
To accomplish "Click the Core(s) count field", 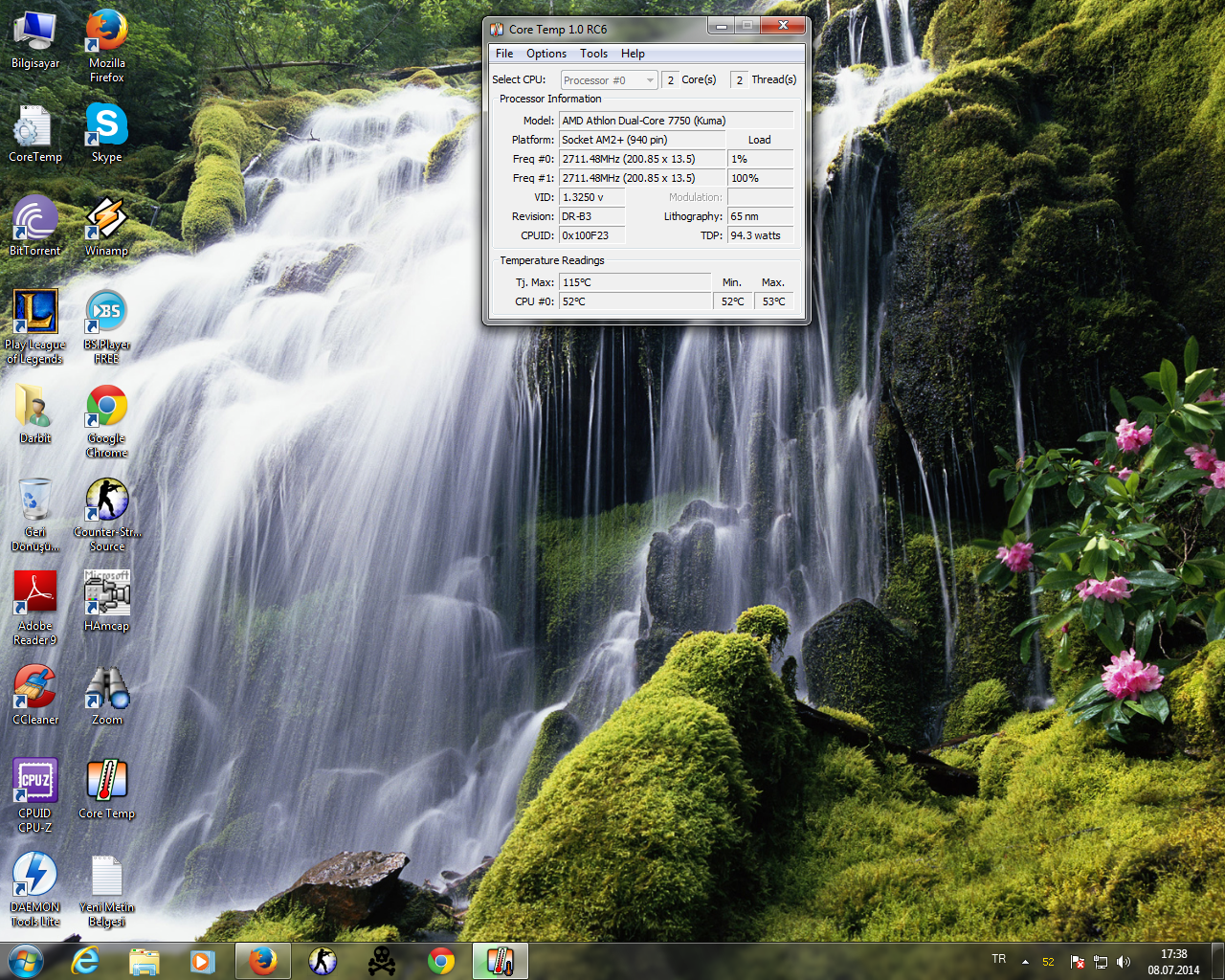I will pos(670,80).
